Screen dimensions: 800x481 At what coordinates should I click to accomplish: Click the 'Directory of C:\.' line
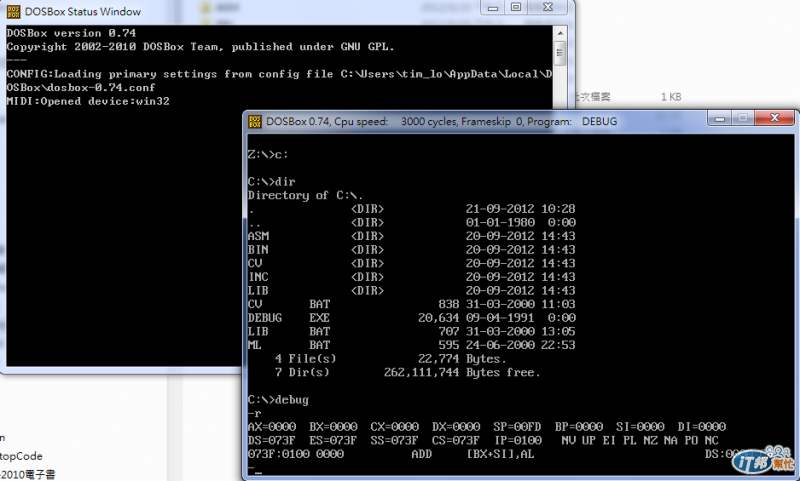point(305,195)
